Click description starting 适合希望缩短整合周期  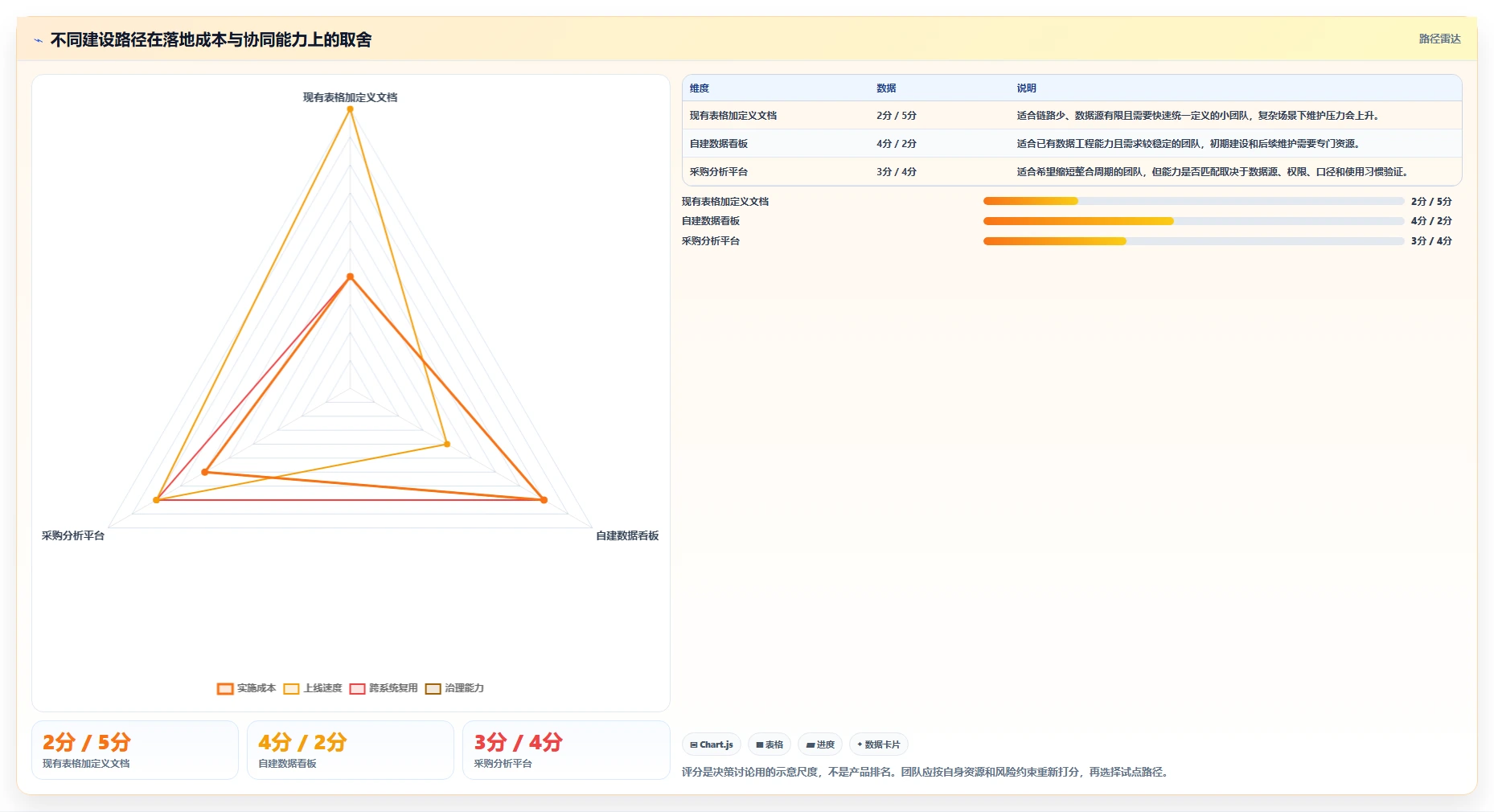point(1213,172)
